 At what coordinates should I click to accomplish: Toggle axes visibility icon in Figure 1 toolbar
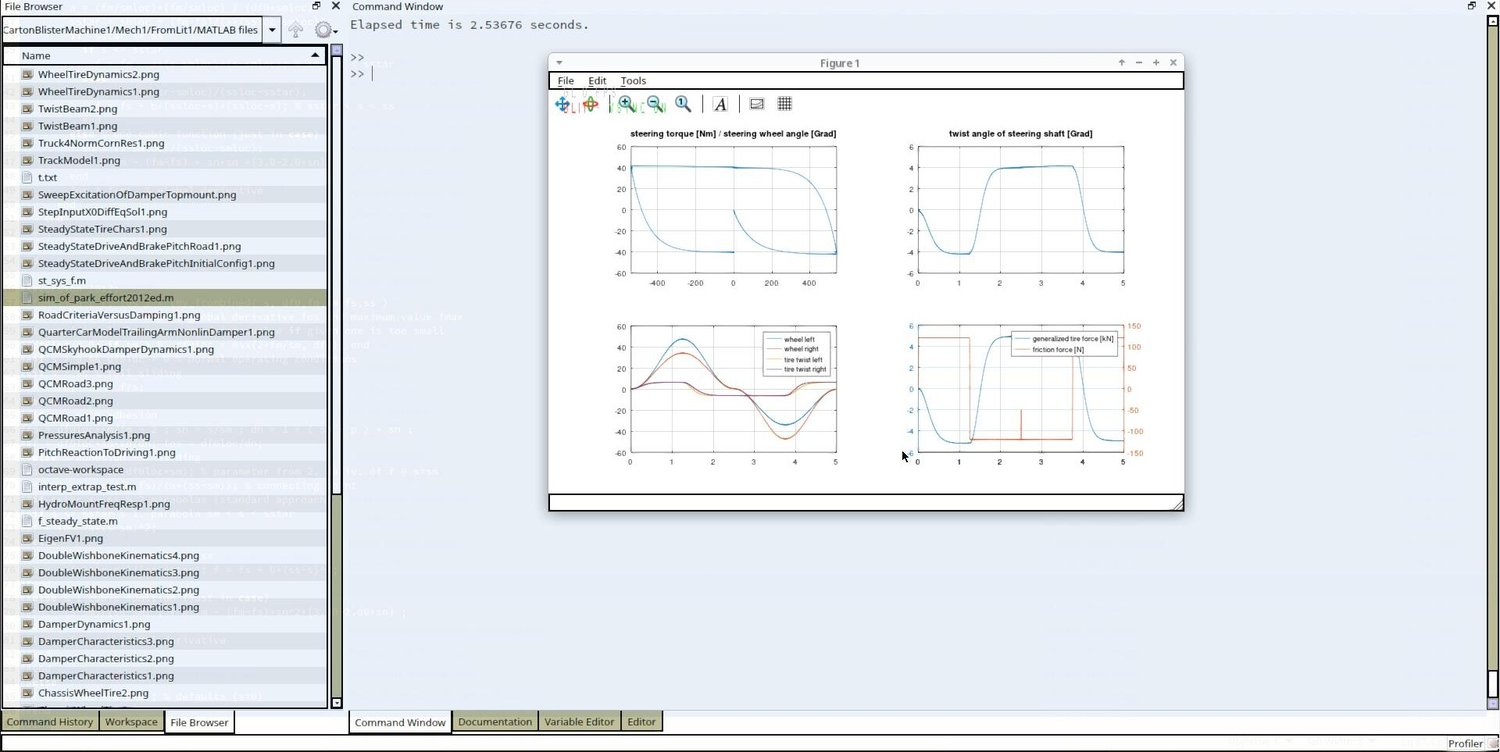tap(757, 104)
